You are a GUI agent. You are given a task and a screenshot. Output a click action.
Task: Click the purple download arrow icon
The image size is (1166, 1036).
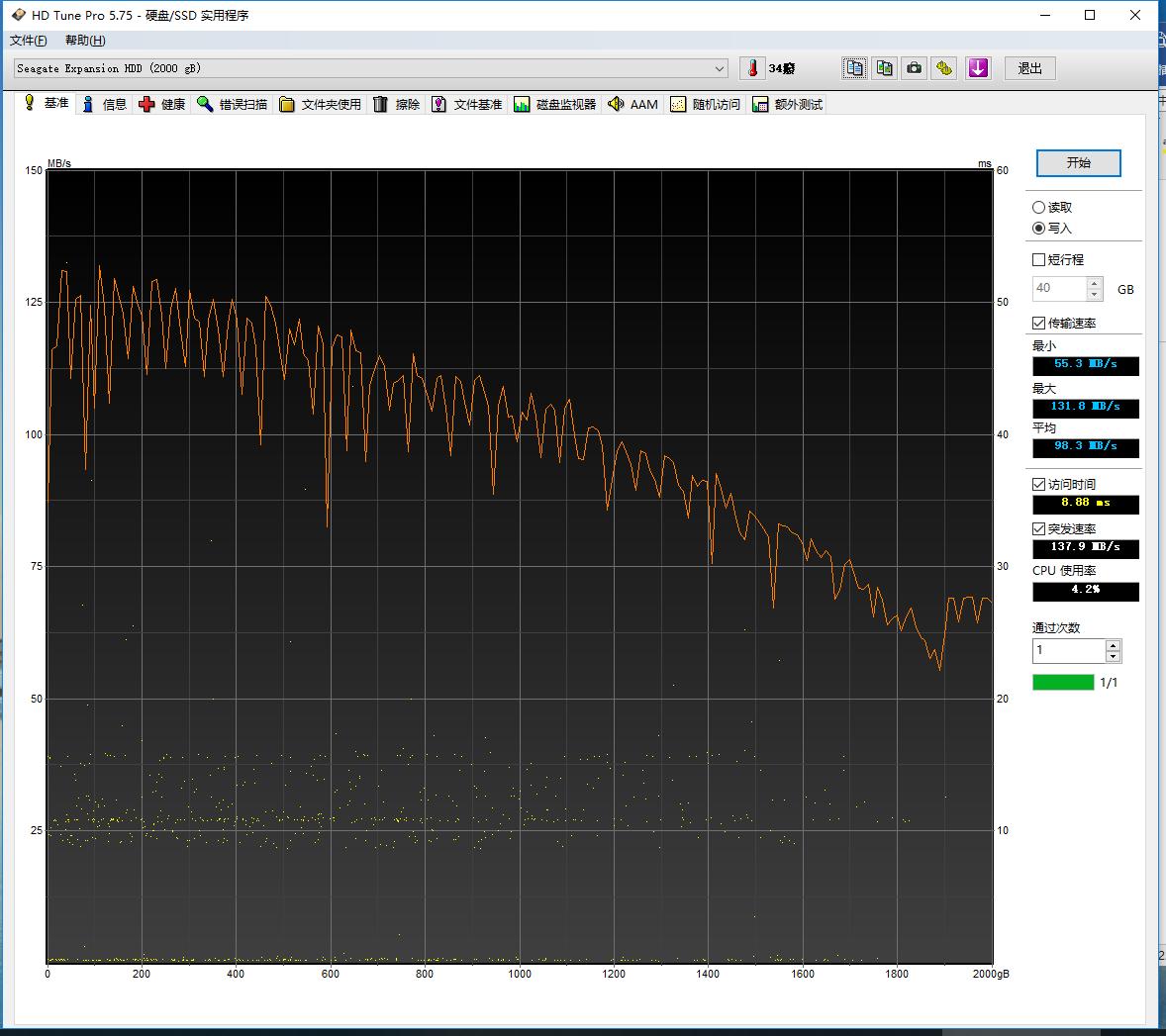click(978, 68)
